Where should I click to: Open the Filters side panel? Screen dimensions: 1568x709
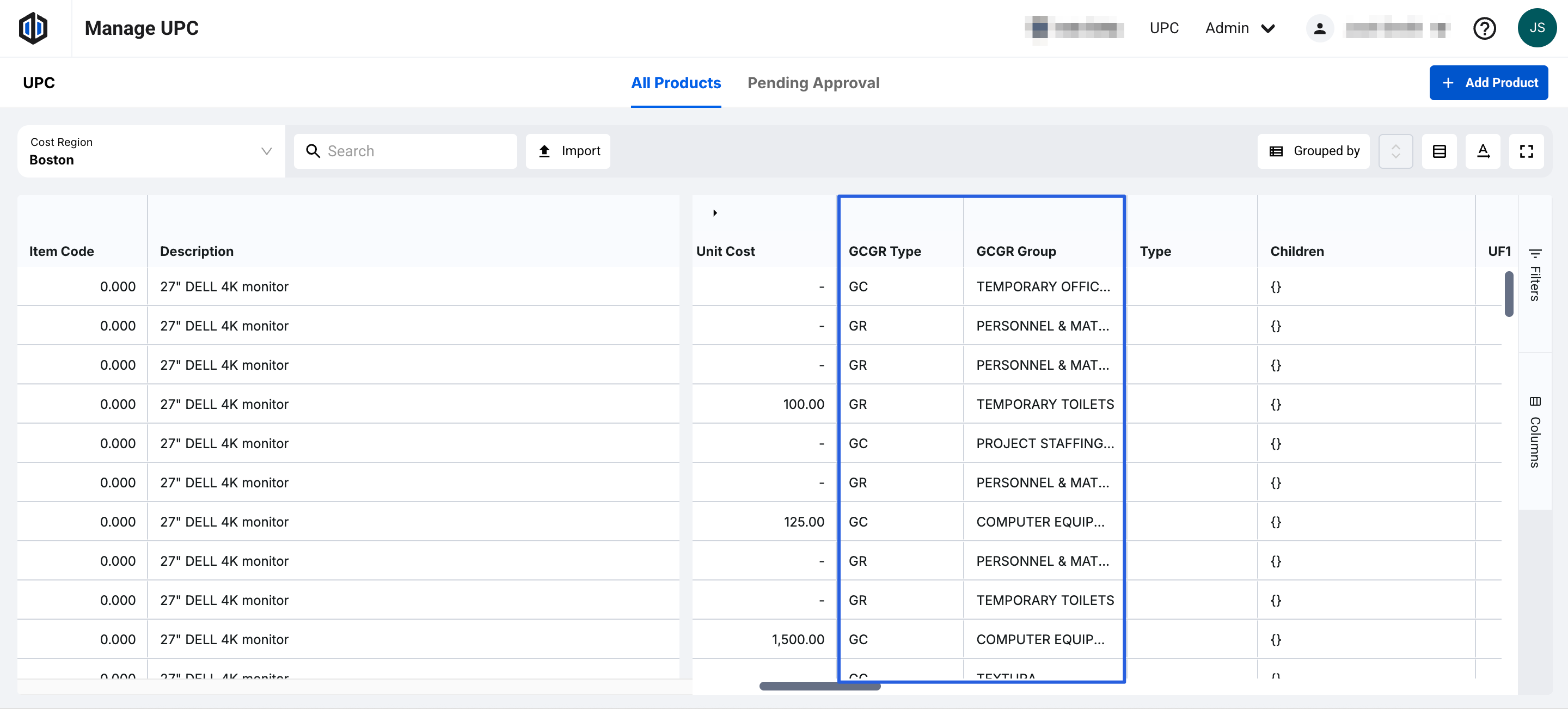coord(1535,275)
